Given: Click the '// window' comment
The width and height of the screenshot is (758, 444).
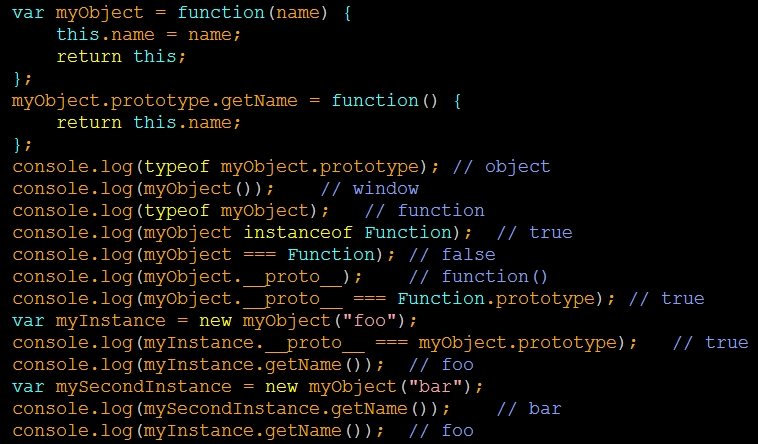Looking at the screenshot, I should (x=370, y=189).
